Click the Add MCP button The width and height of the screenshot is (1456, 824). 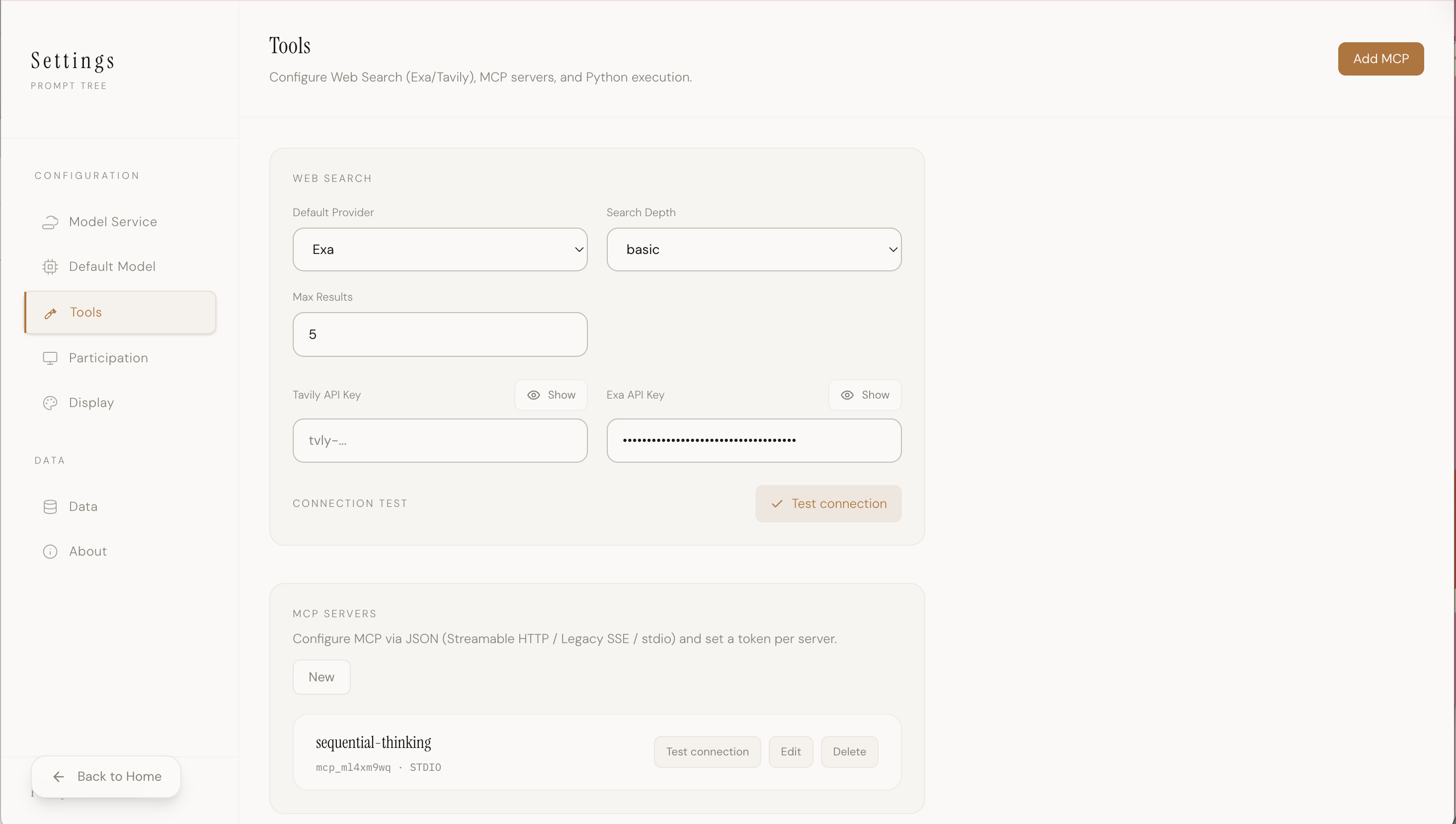[1381, 59]
